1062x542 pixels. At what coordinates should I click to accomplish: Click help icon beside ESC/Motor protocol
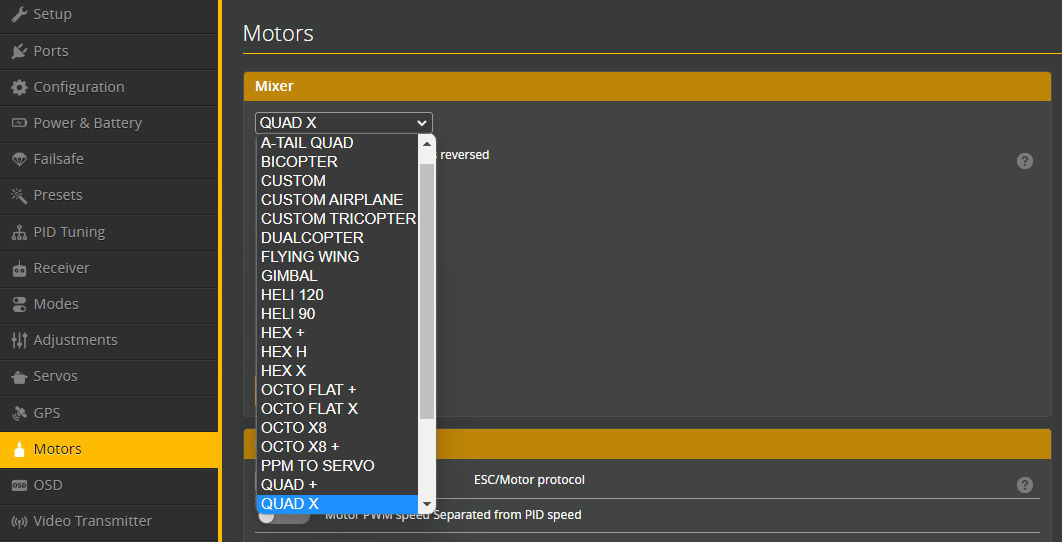[1024, 485]
